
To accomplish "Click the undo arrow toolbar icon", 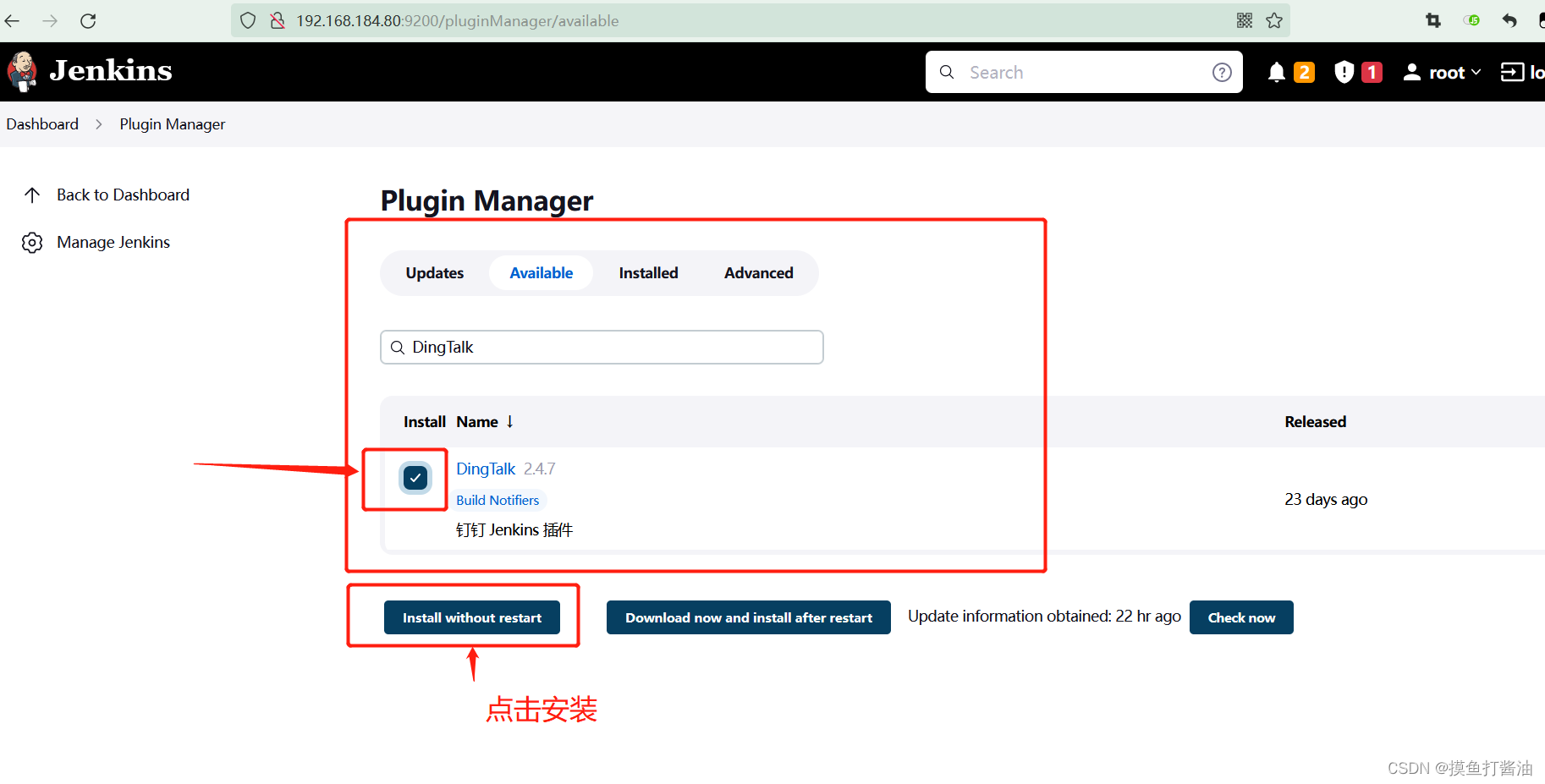I will 1509,20.
